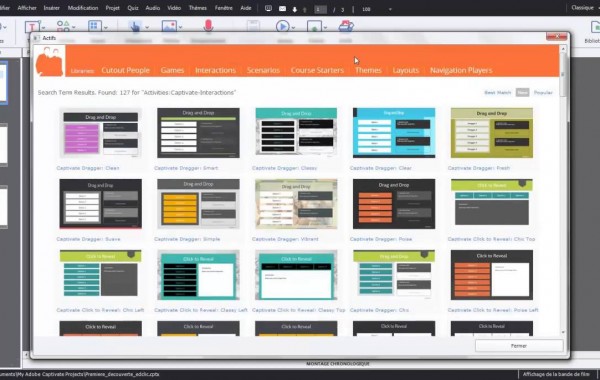Open the Objects grid icon

95,26
